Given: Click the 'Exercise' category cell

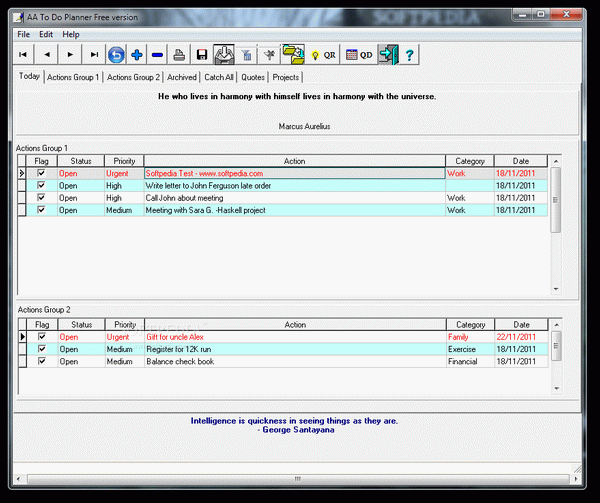Looking at the screenshot, I should (471, 349).
